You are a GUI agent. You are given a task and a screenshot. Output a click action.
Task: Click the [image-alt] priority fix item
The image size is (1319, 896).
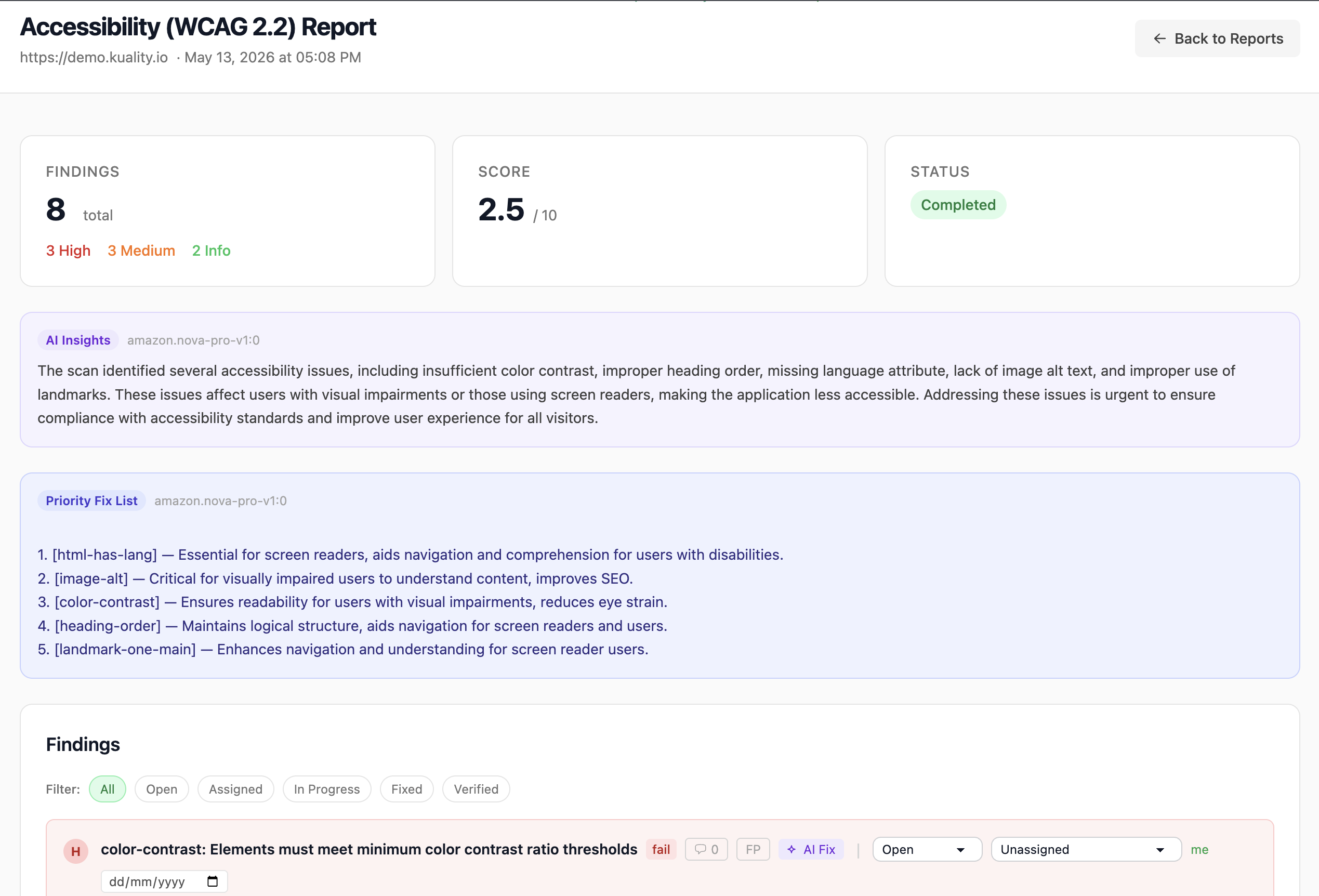(x=335, y=578)
